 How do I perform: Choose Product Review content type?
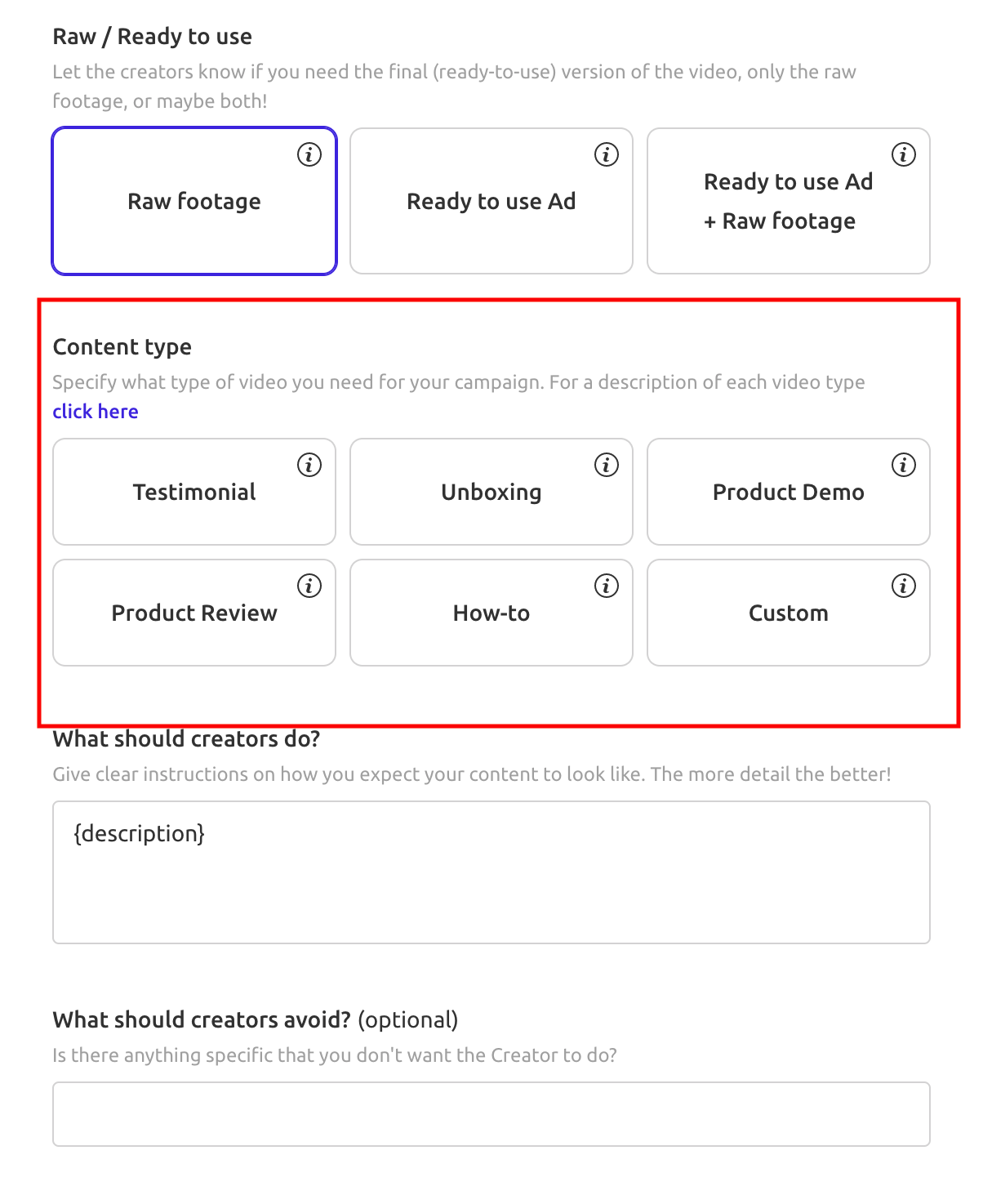(x=194, y=613)
